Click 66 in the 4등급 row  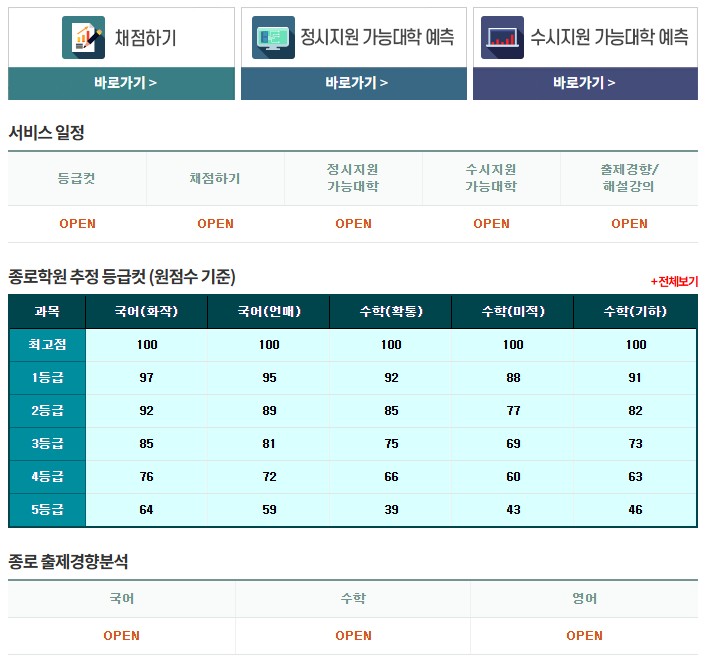click(x=391, y=477)
